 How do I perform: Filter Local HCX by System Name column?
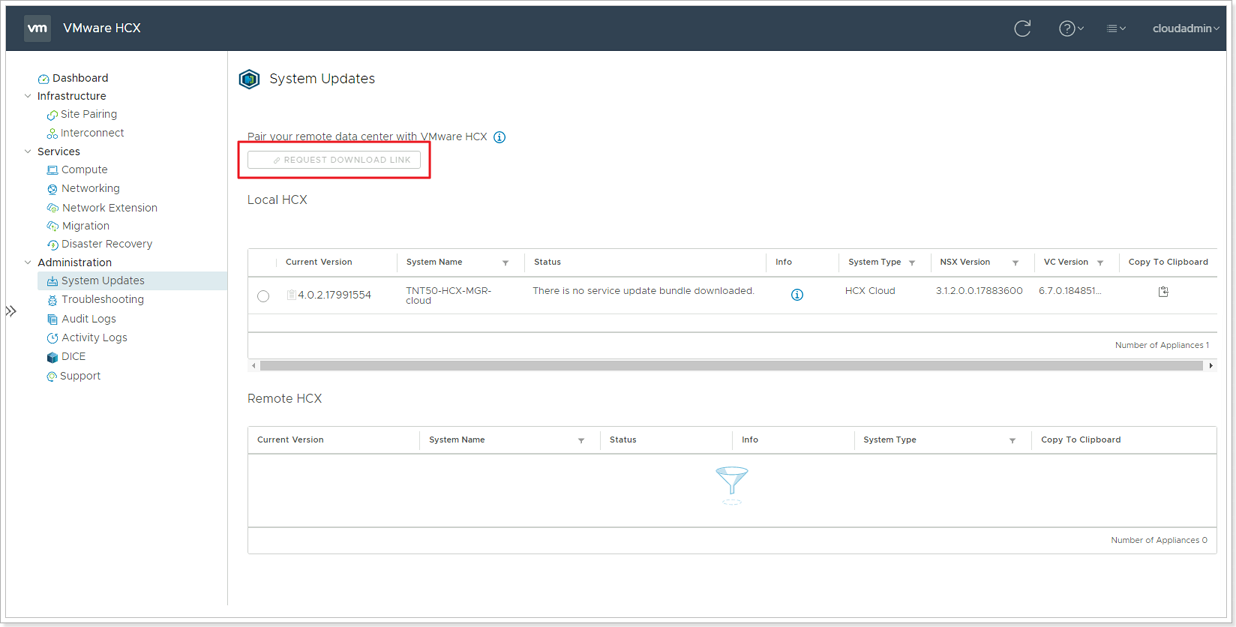[505, 263]
